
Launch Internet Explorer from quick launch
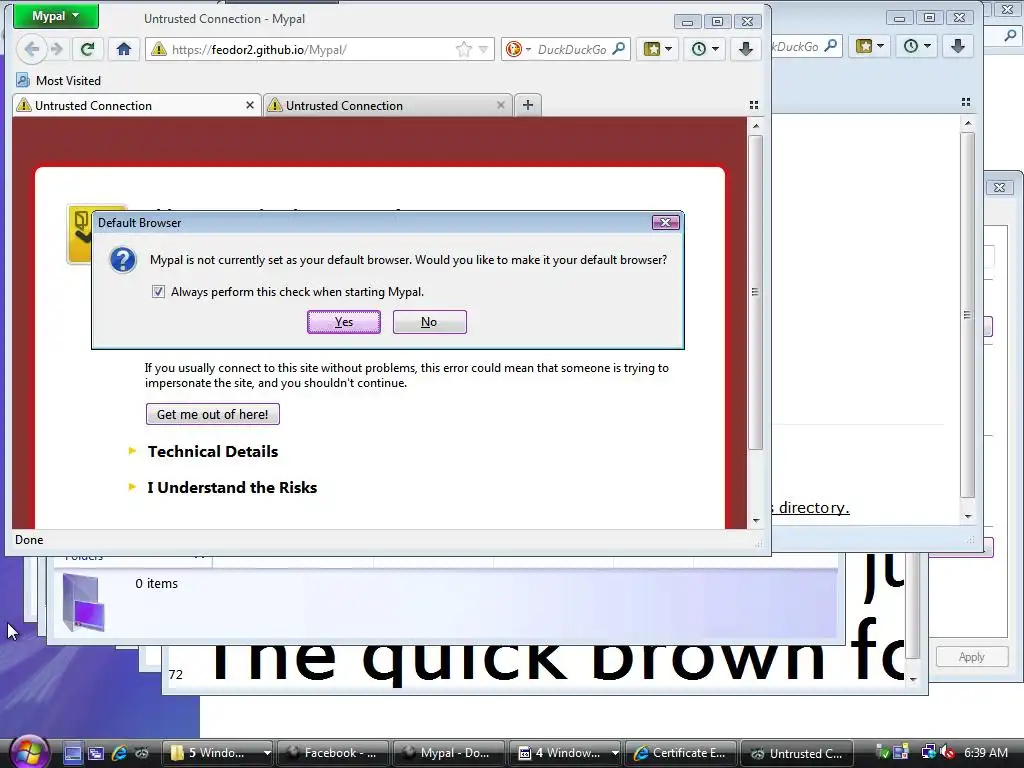(119, 753)
